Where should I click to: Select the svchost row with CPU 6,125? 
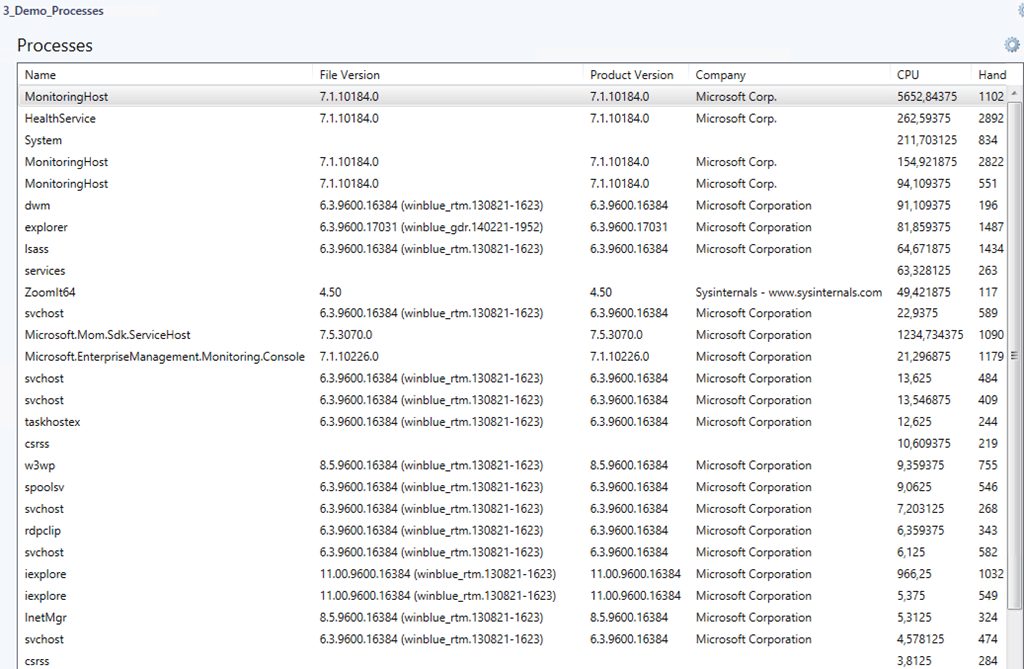point(513,552)
